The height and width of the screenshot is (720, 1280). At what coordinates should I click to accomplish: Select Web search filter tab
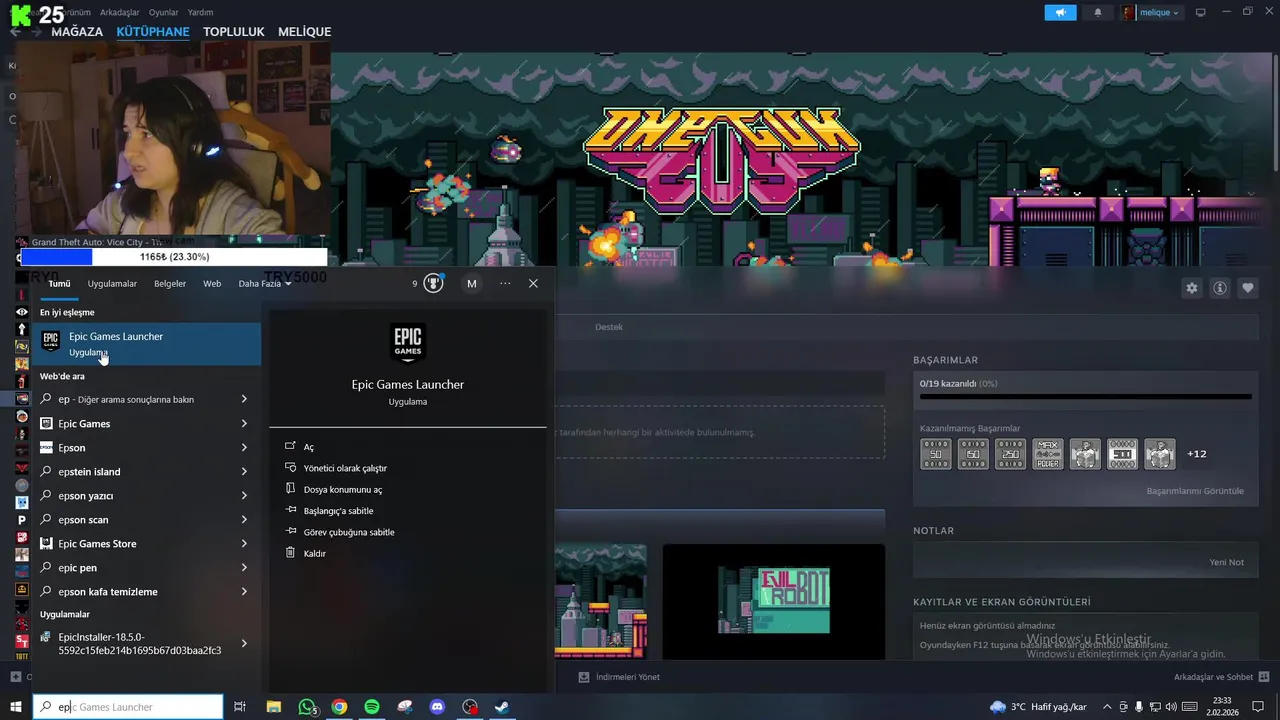tap(212, 283)
